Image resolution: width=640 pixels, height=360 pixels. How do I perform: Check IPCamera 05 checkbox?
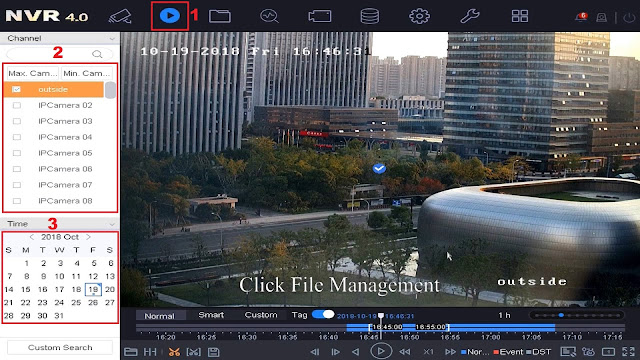click(17, 153)
